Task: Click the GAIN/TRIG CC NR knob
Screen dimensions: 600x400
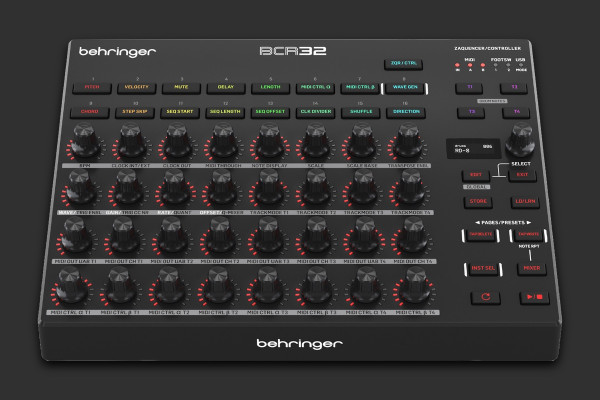Action: [127, 188]
